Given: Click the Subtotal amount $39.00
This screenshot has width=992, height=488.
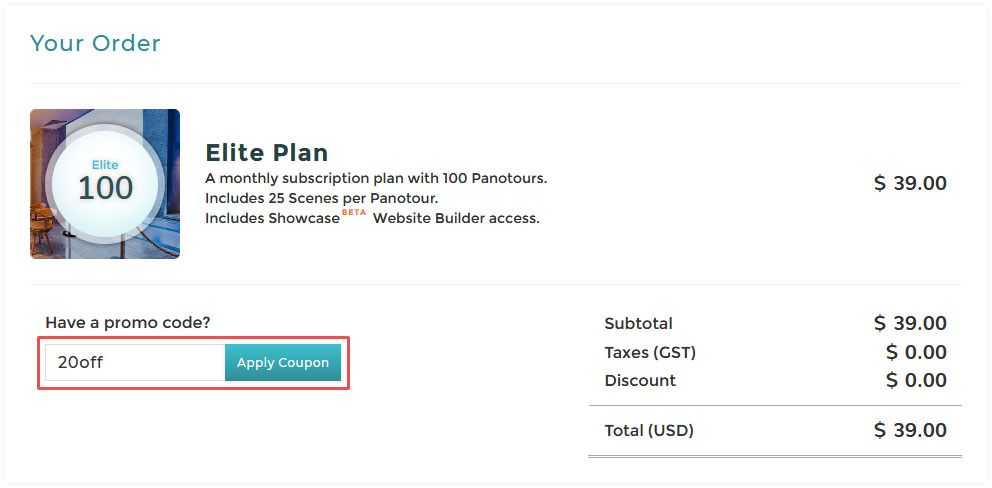Looking at the screenshot, I should pyautogui.click(x=910, y=323).
